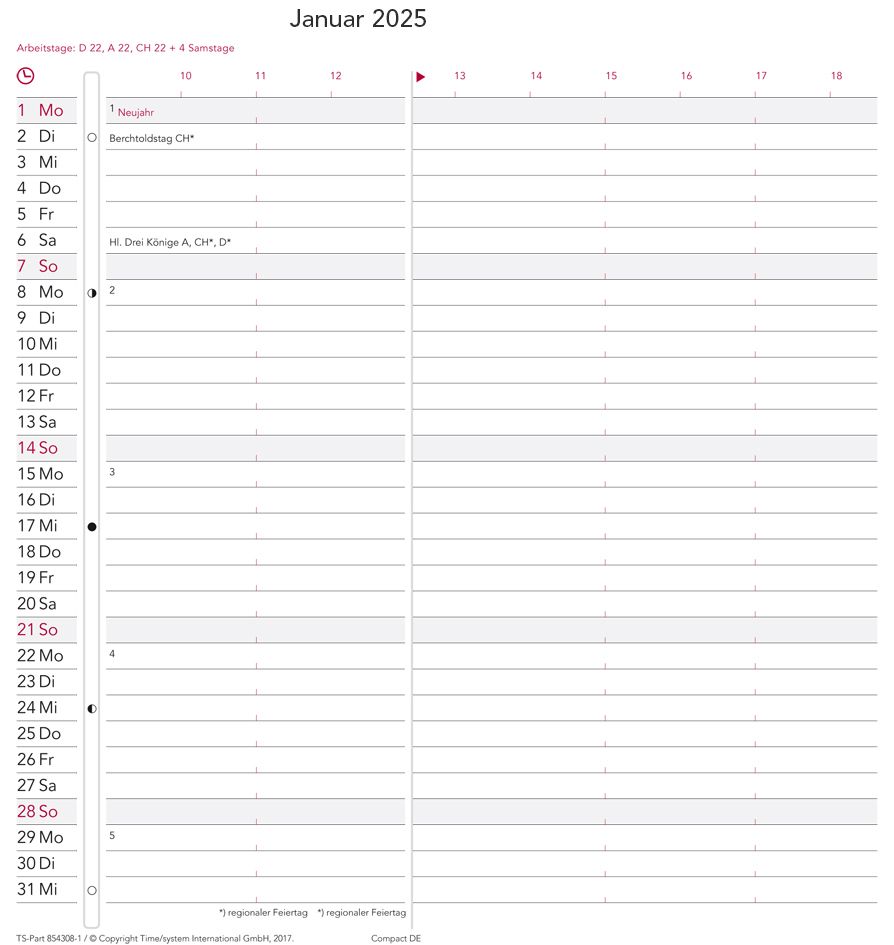Select the 7 So Sunday label
The width and height of the screenshot is (894, 945).
[37, 266]
